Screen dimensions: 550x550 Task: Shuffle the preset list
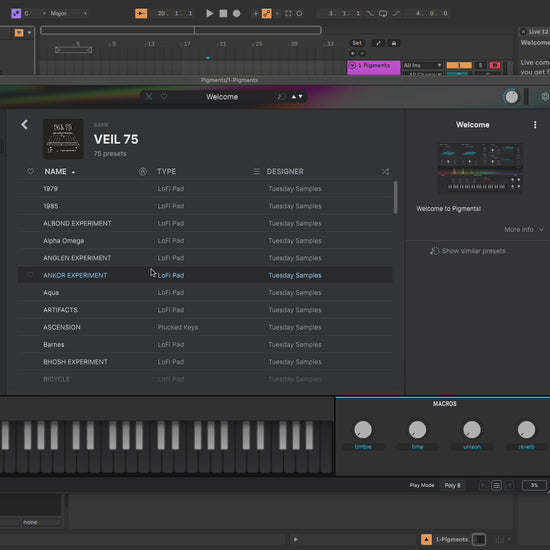click(x=385, y=172)
